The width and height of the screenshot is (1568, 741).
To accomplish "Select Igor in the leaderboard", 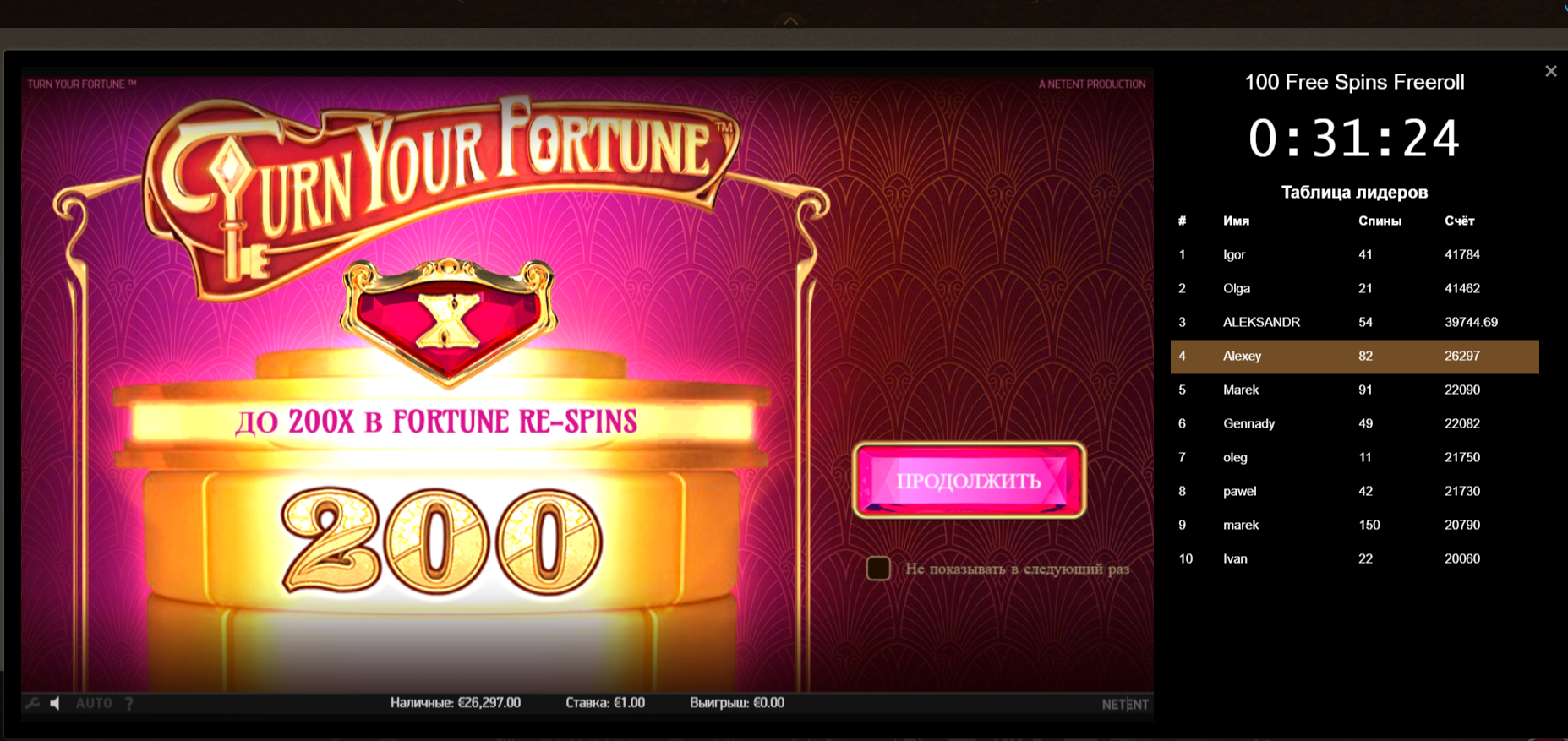I will 1354,254.
